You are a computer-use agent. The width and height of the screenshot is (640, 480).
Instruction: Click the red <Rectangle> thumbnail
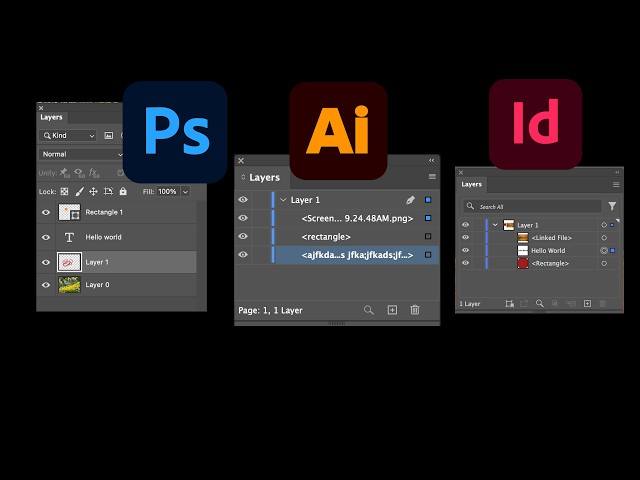(x=523, y=263)
